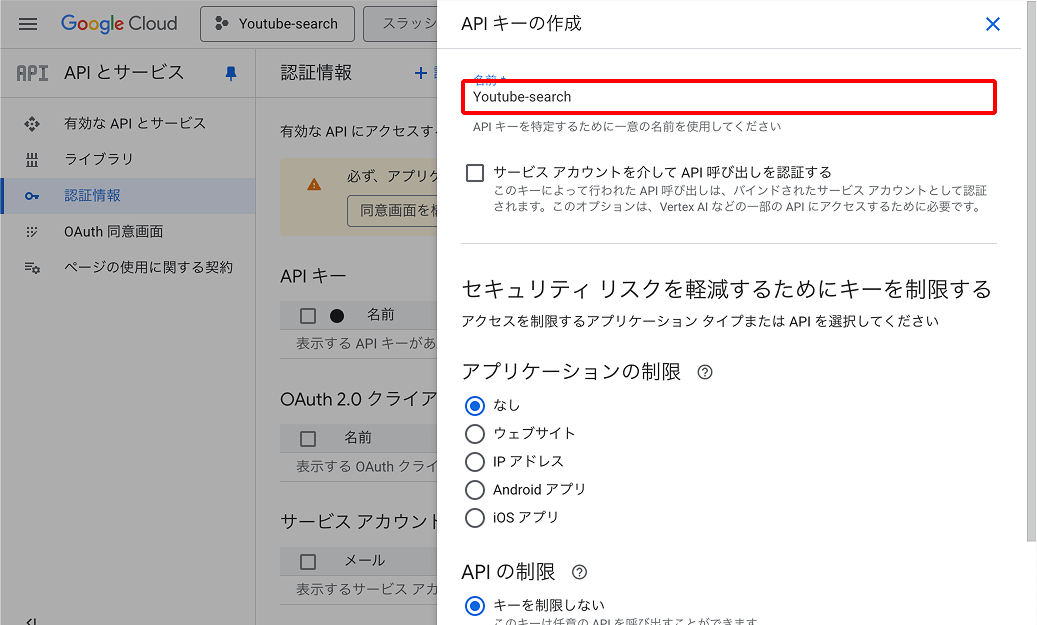Close the API key creation panel
The image size is (1037, 625).
(x=992, y=24)
